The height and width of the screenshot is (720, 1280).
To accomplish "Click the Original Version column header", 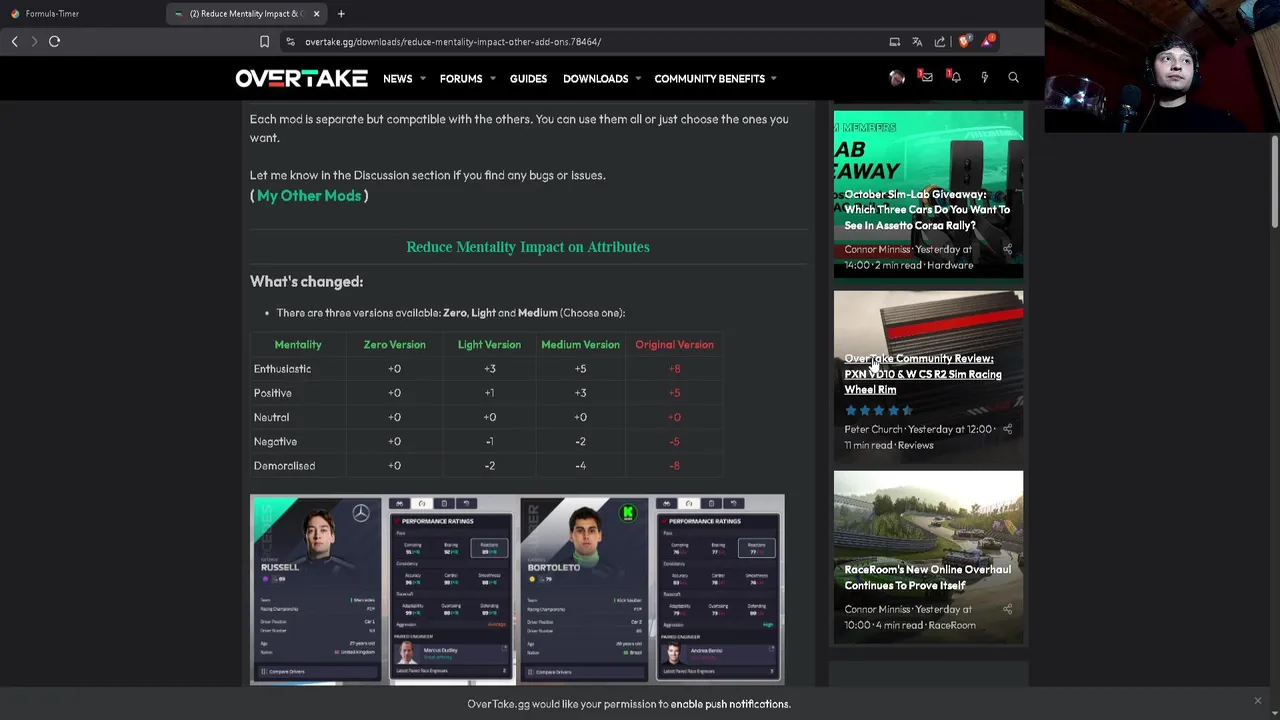I will [674, 345].
